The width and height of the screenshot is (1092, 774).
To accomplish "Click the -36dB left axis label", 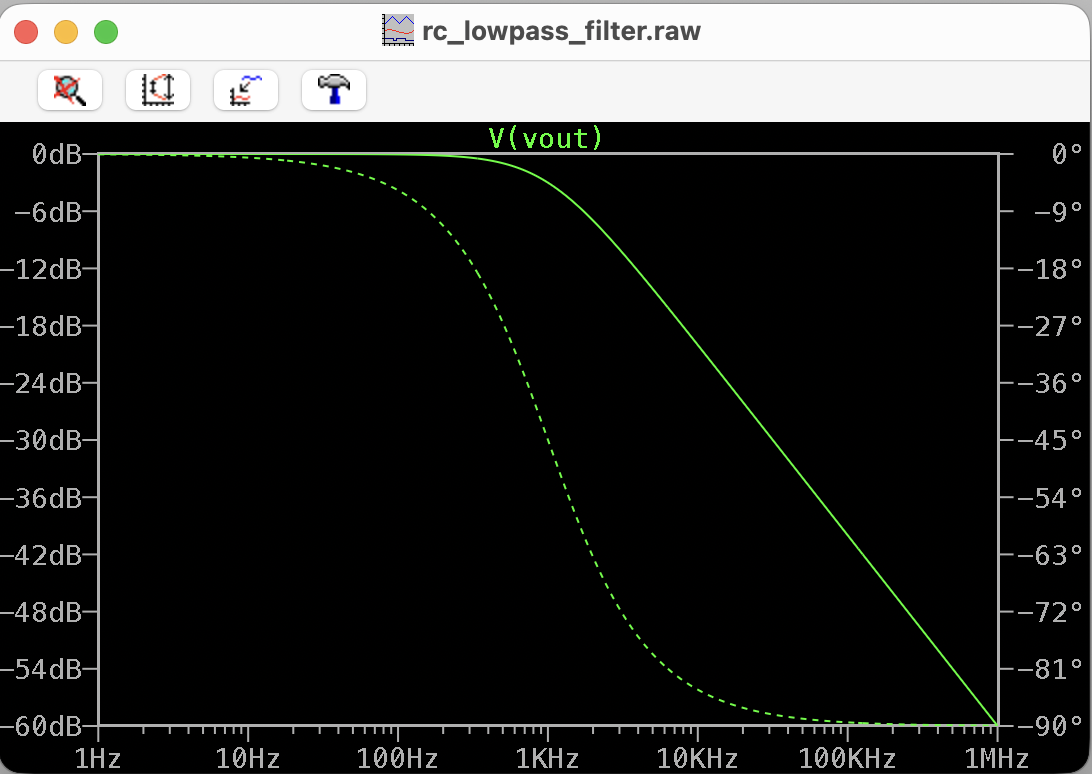I will pos(41,498).
